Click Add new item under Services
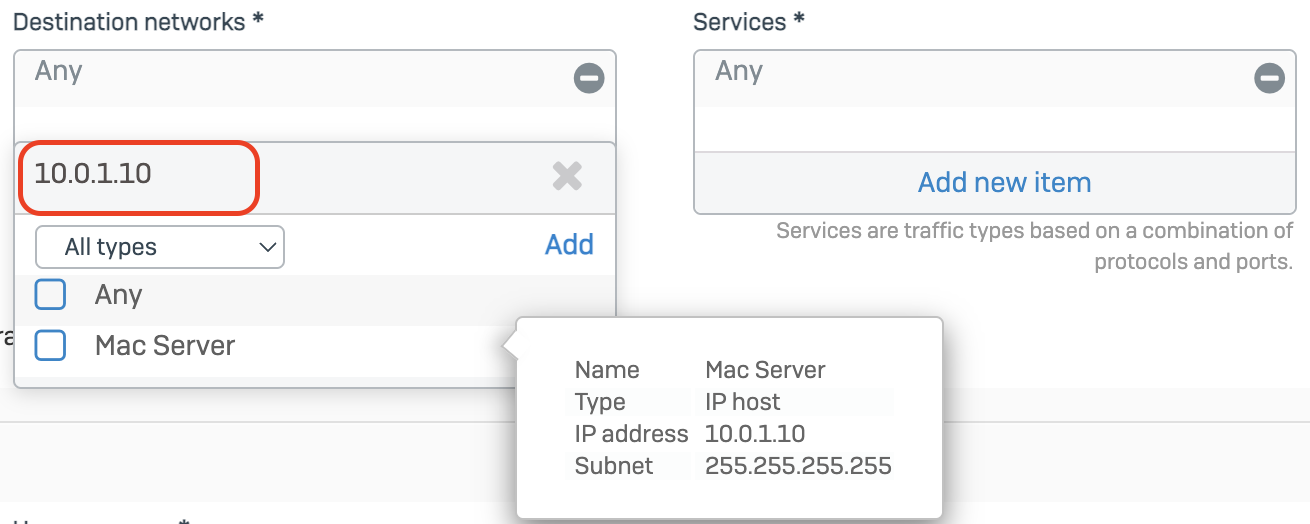Screen dimensions: 1310x524 (1004, 183)
